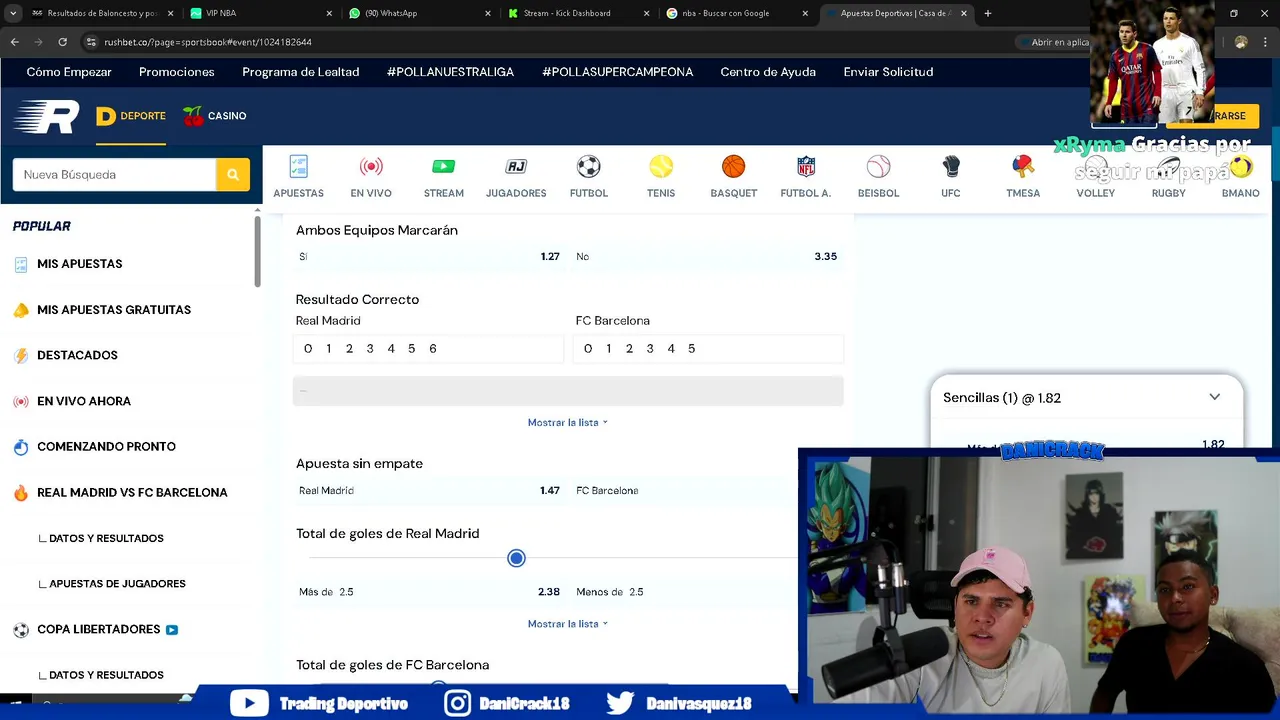Open the Apuestas sport category icon
Image resolution: width=1280 pixels, height=720 pixels.
[298, 166]
